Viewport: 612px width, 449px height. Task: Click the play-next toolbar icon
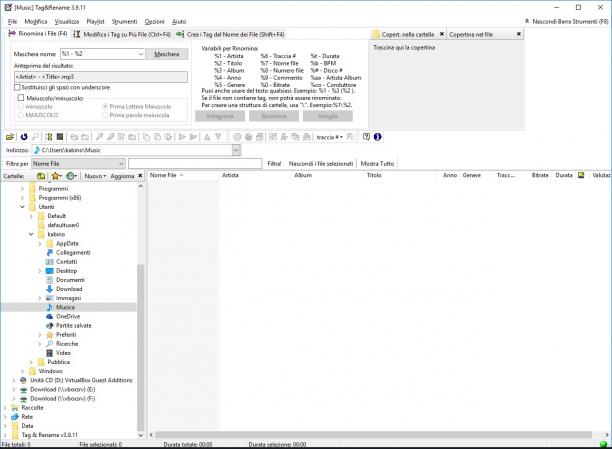point(193,137)
